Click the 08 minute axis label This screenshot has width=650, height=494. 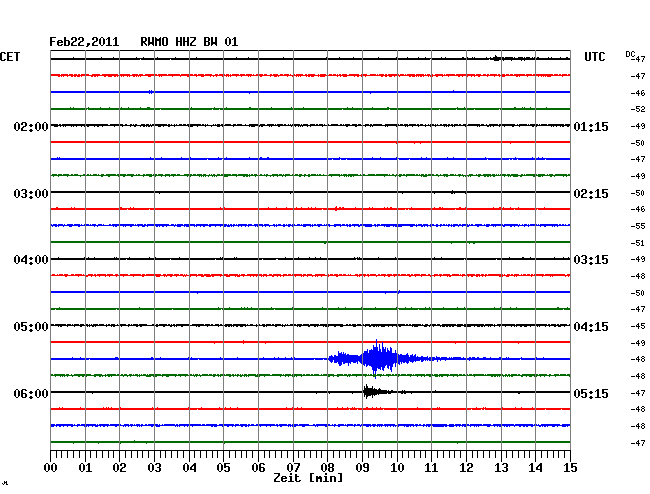pos(327,467)
